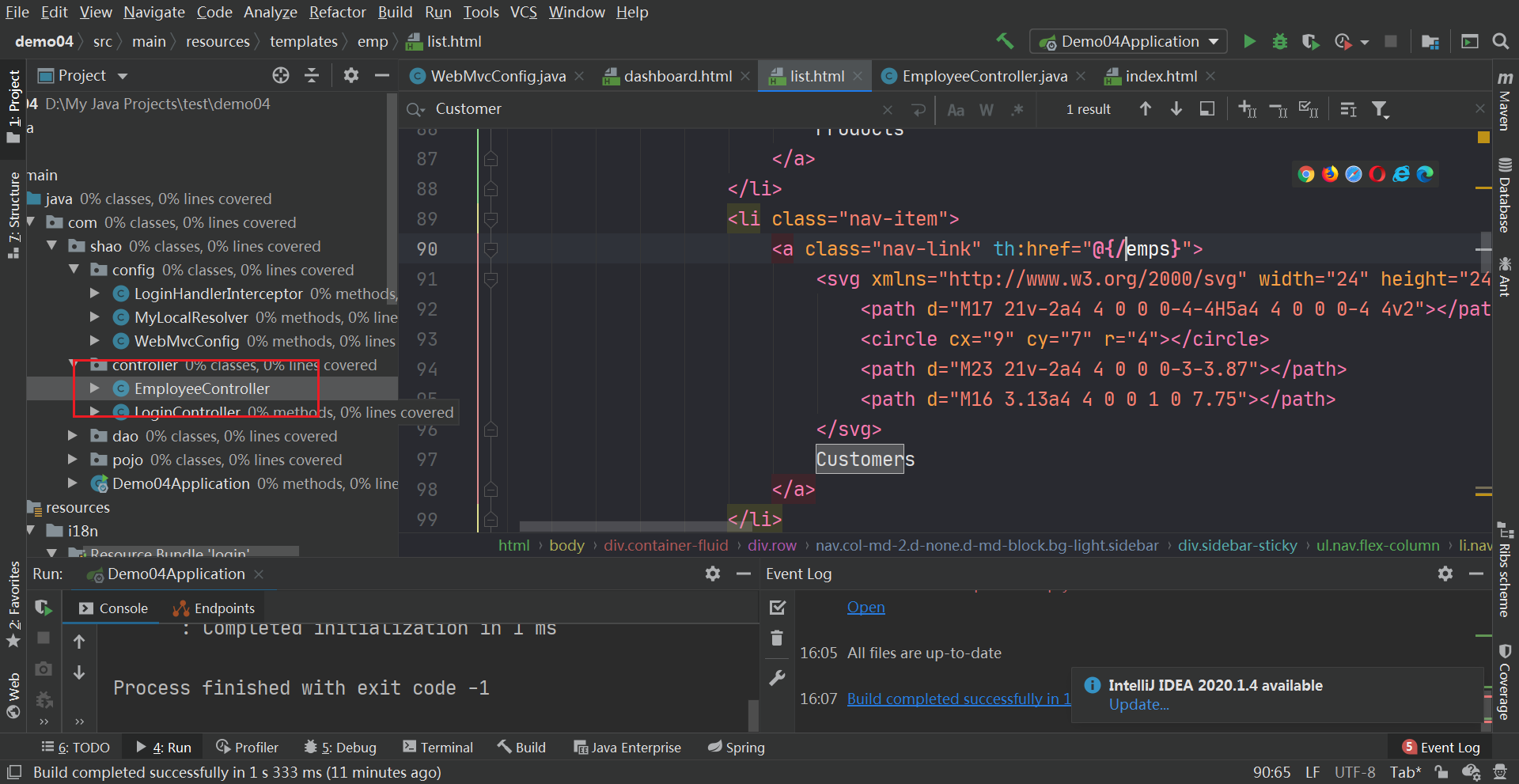Open the Refactor menu
Viewport: 1519px width, 784px height.
[x=337, y=12]
